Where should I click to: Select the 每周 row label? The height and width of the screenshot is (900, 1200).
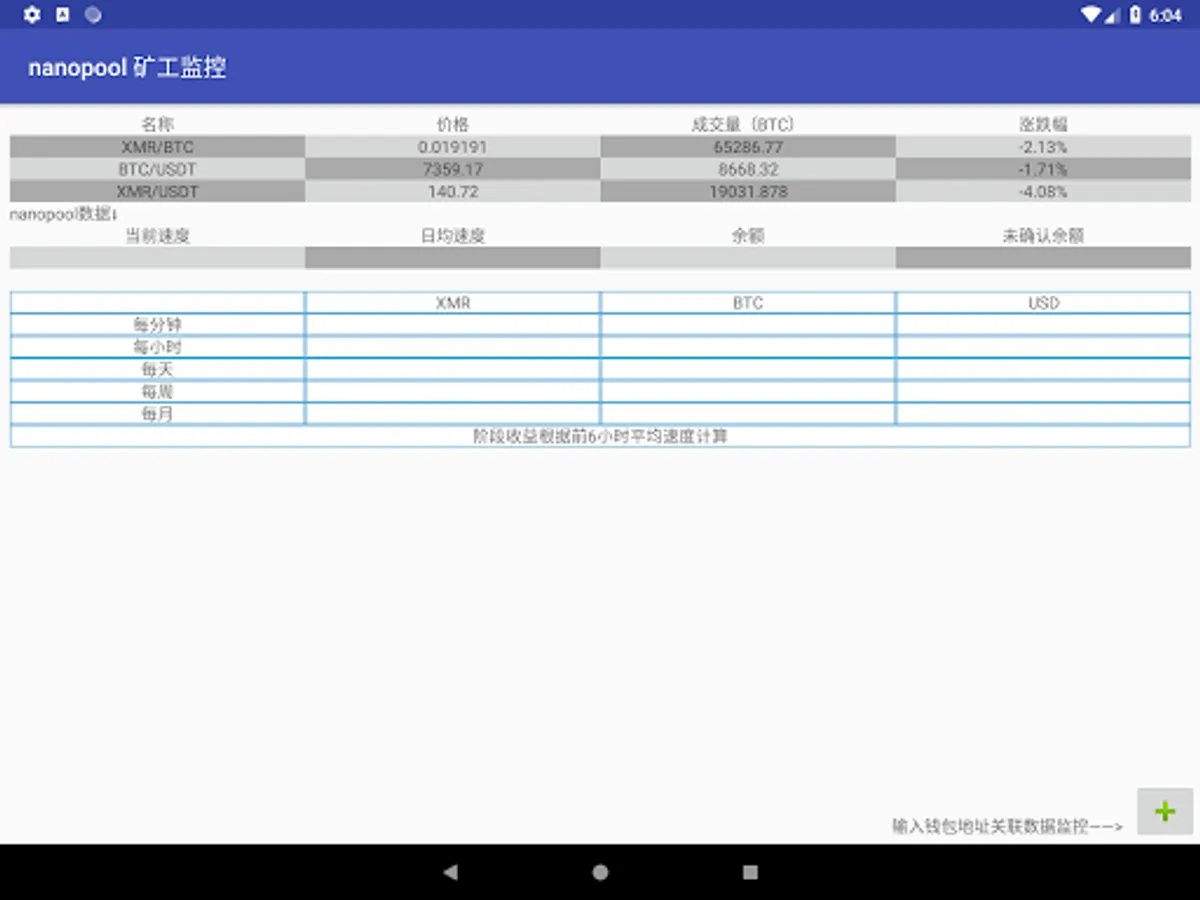pyautogui.click(x=157, y=391)
